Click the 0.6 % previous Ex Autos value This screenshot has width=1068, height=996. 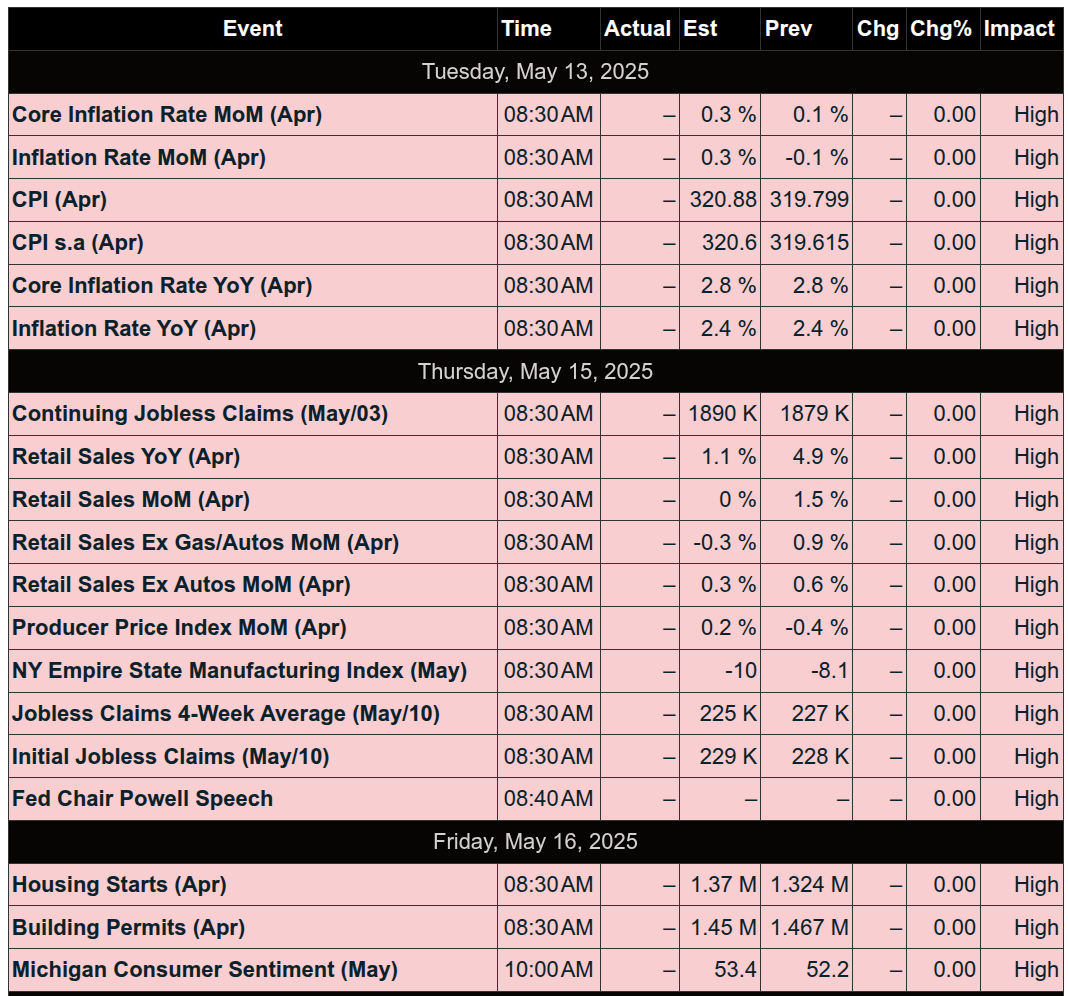[x=821, y=585]
